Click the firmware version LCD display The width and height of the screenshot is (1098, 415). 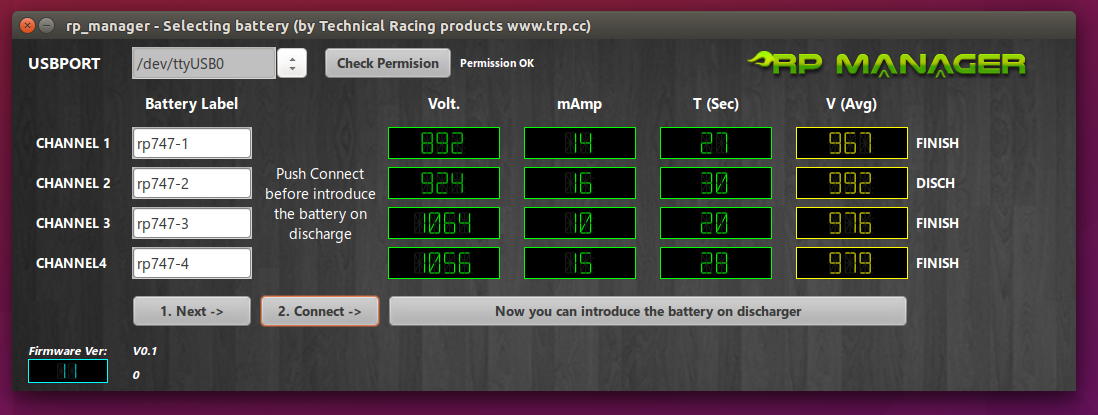68,371
